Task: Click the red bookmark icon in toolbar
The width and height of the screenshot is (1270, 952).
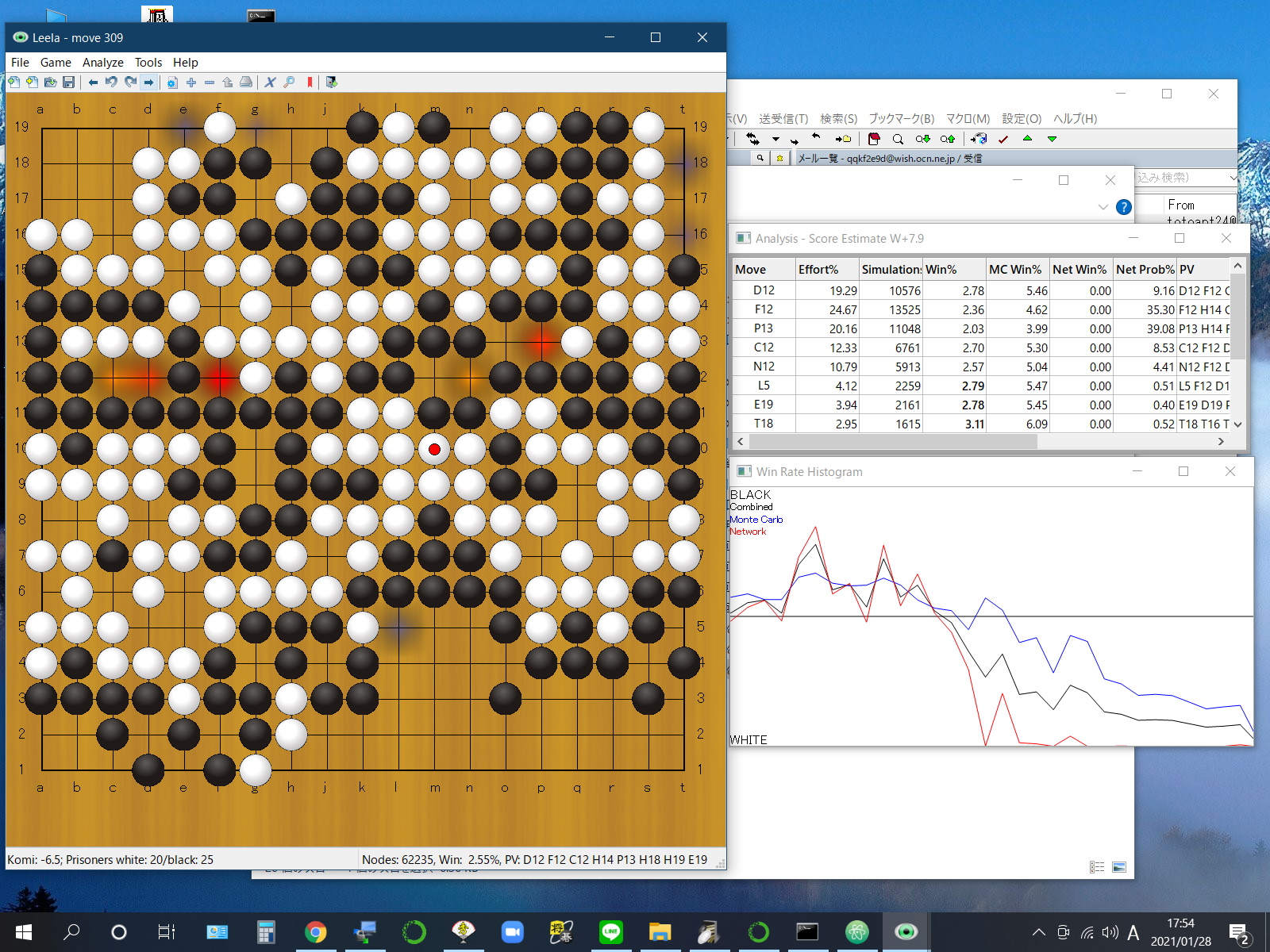Action: [x=310, y=83]
